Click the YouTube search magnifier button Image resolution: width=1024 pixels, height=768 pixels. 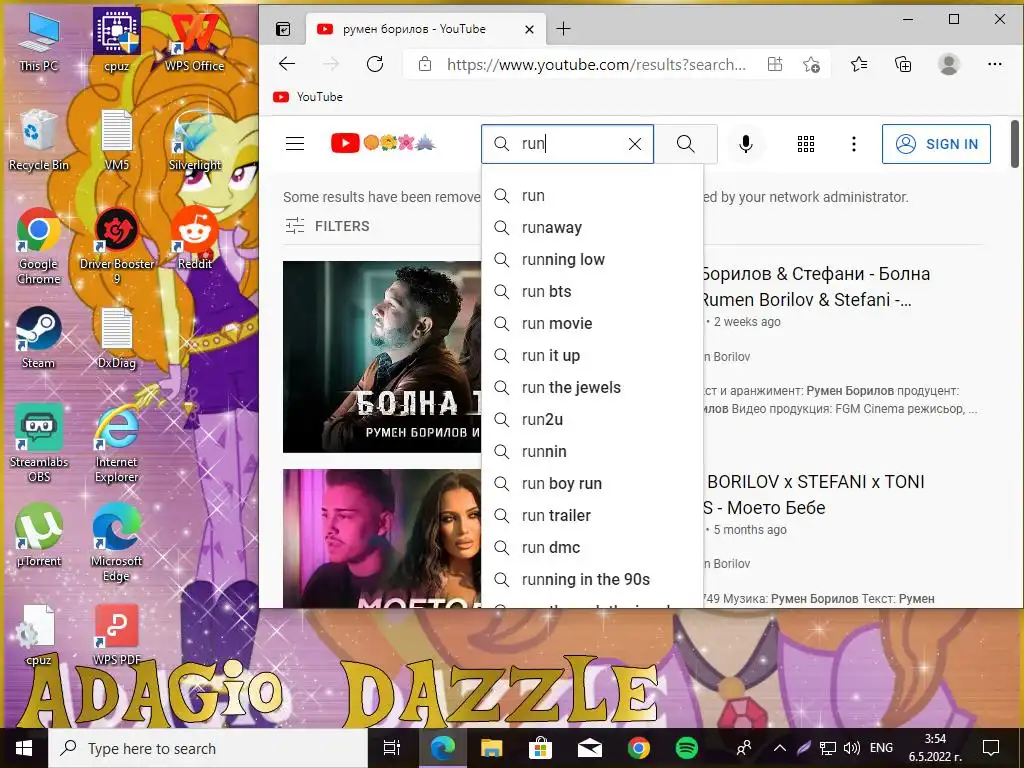[686, 144]
